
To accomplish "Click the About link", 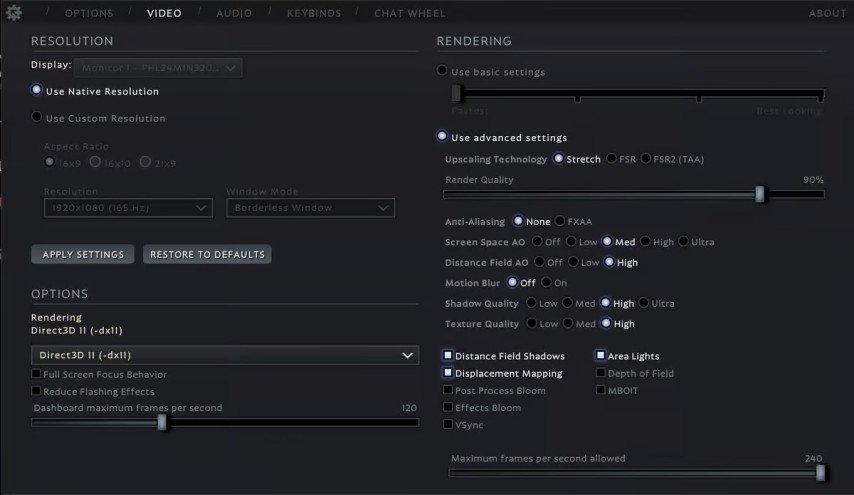I will (827, 13).
